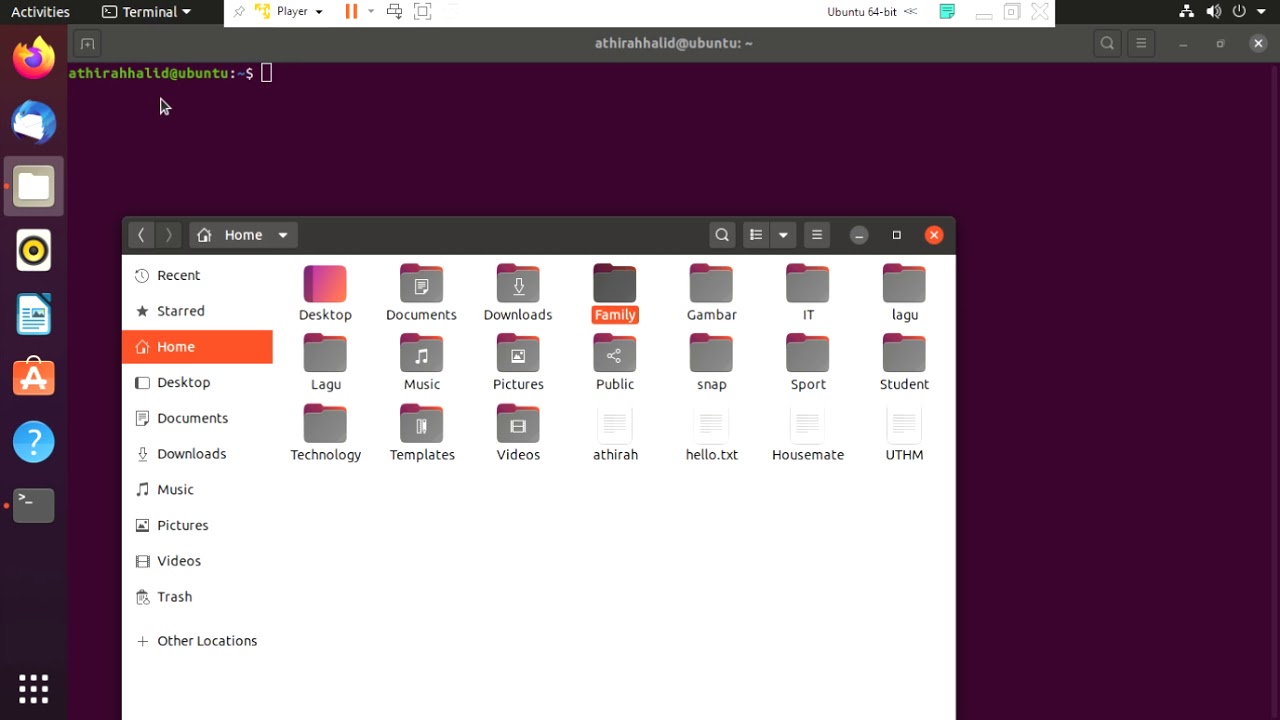The width and height of the screenshot is (1280, 720).
Task: Open the Files hamburger menu
Action: pos(817,235)
